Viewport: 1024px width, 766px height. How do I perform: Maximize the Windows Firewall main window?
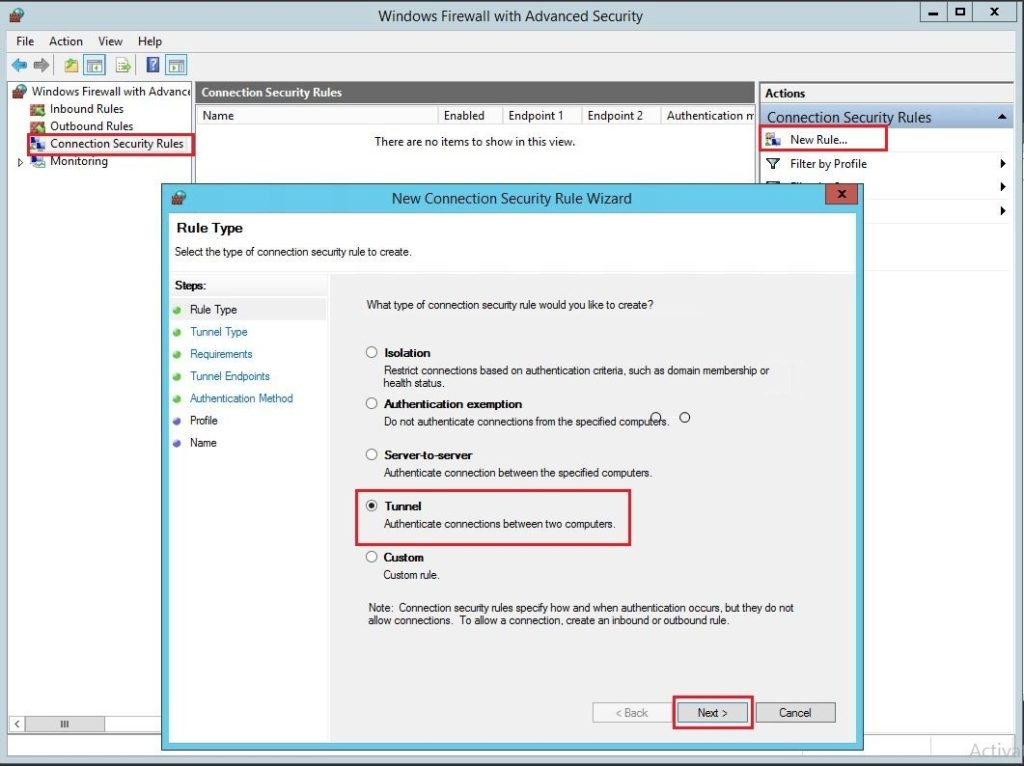tap(959, 12)
